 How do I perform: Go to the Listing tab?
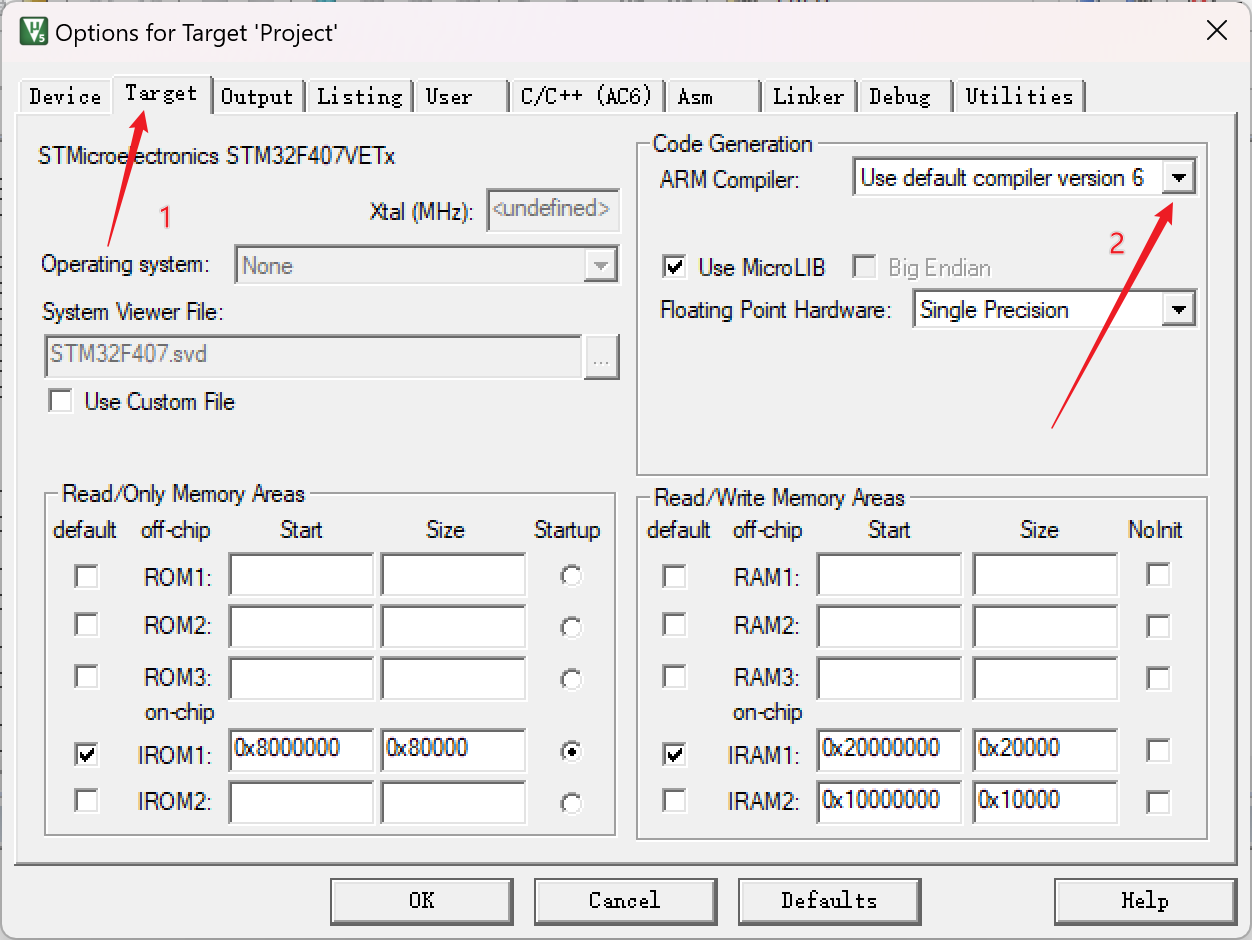(359, 96)
